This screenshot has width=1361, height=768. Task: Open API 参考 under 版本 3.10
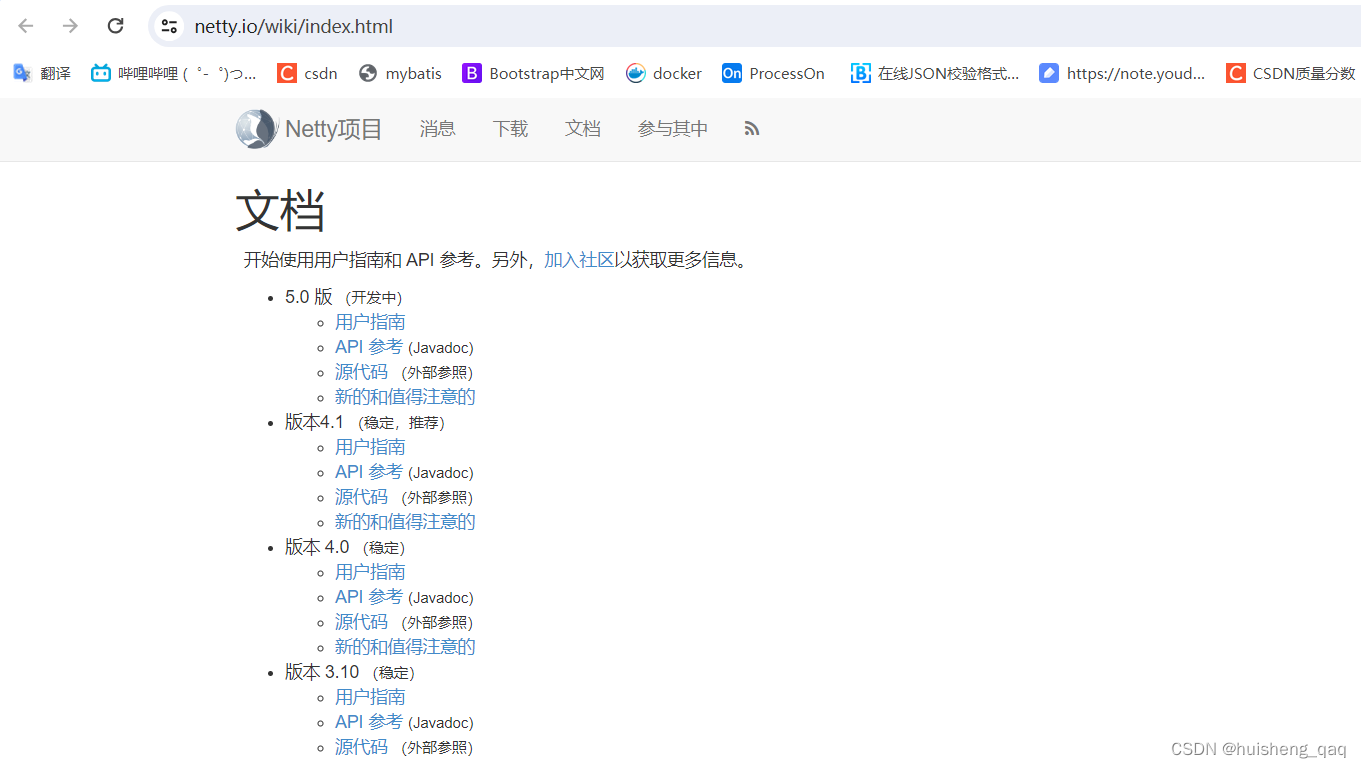pyautogui.click(x=369, y=722)
